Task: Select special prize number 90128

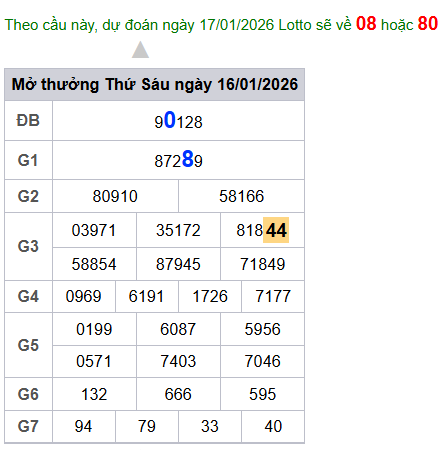Action: (178, 120)
